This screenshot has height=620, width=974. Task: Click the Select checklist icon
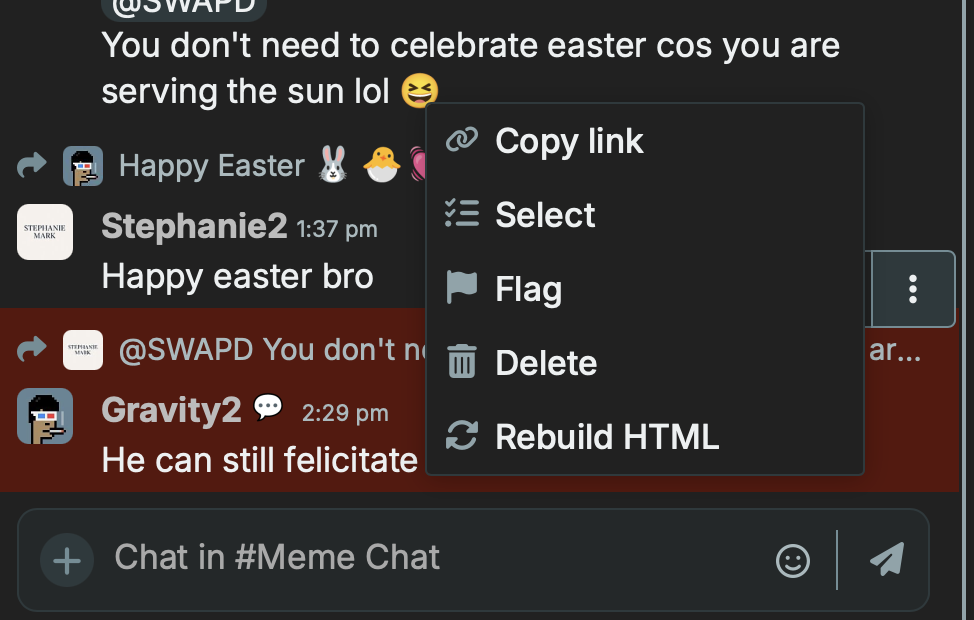[x=461, y=214]
